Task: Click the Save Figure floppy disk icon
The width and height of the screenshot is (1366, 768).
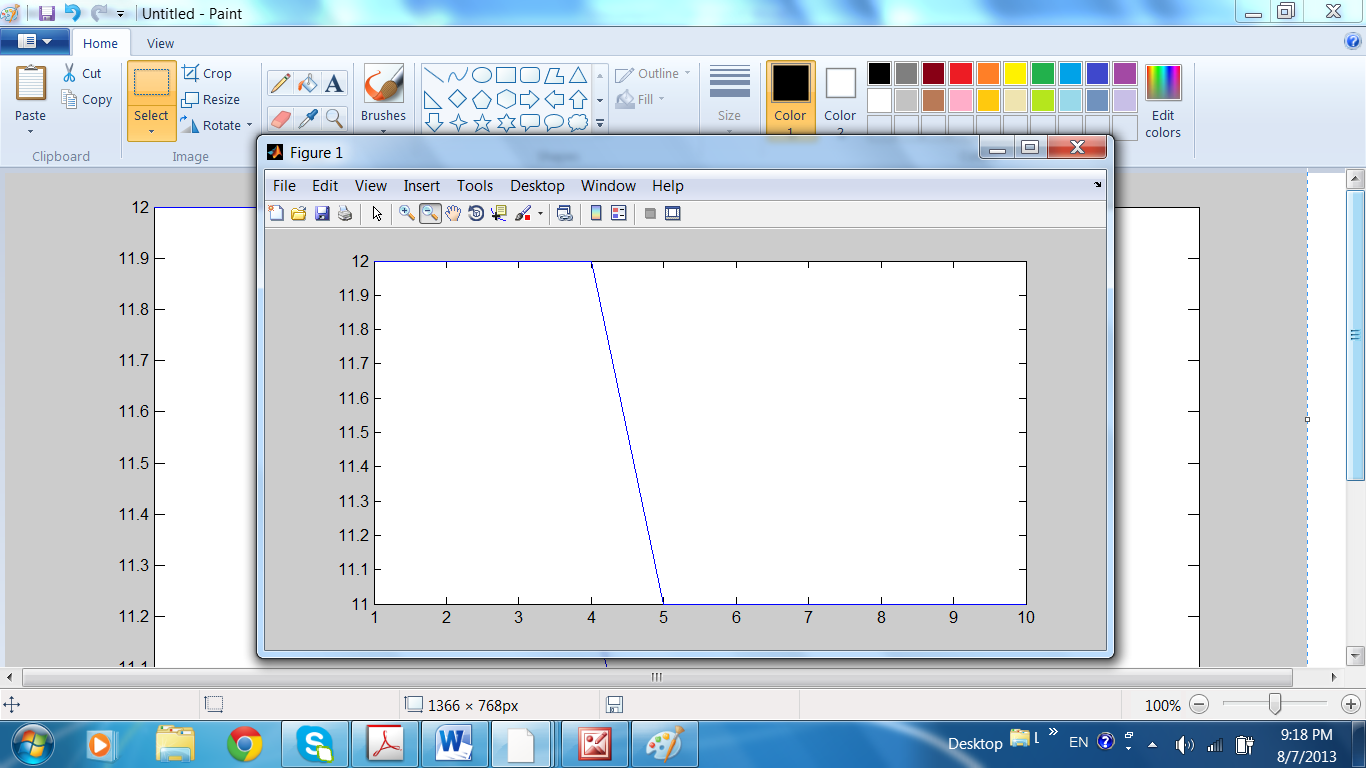Action: coord(322,213)
